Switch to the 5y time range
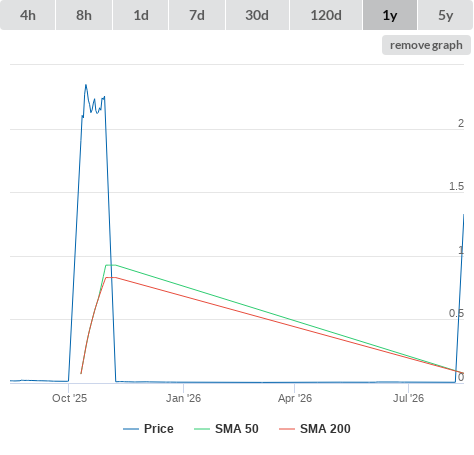This screenshot has height=455, width=474. click(x=446, y=15)
